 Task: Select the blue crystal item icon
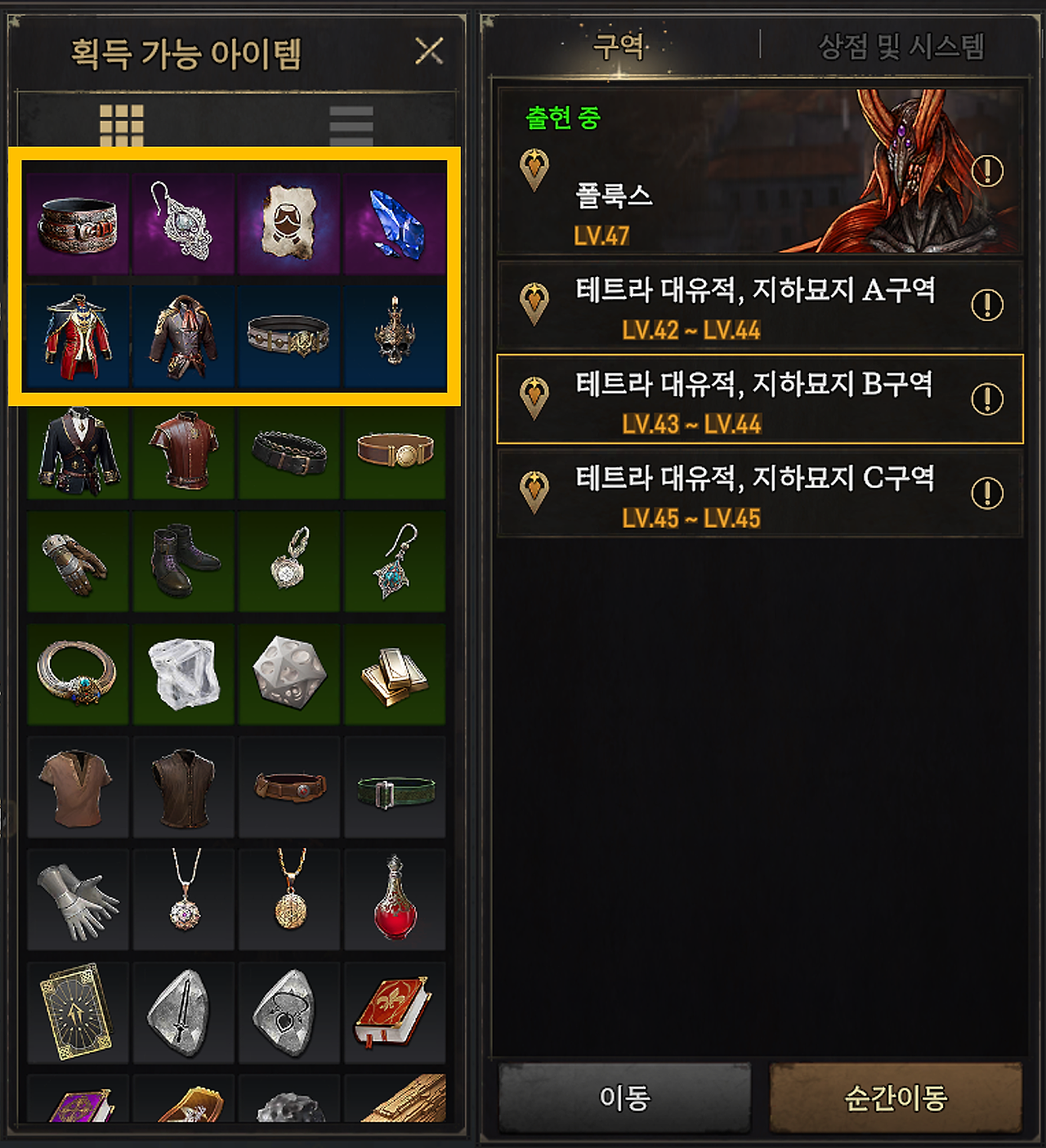point(396,223)
